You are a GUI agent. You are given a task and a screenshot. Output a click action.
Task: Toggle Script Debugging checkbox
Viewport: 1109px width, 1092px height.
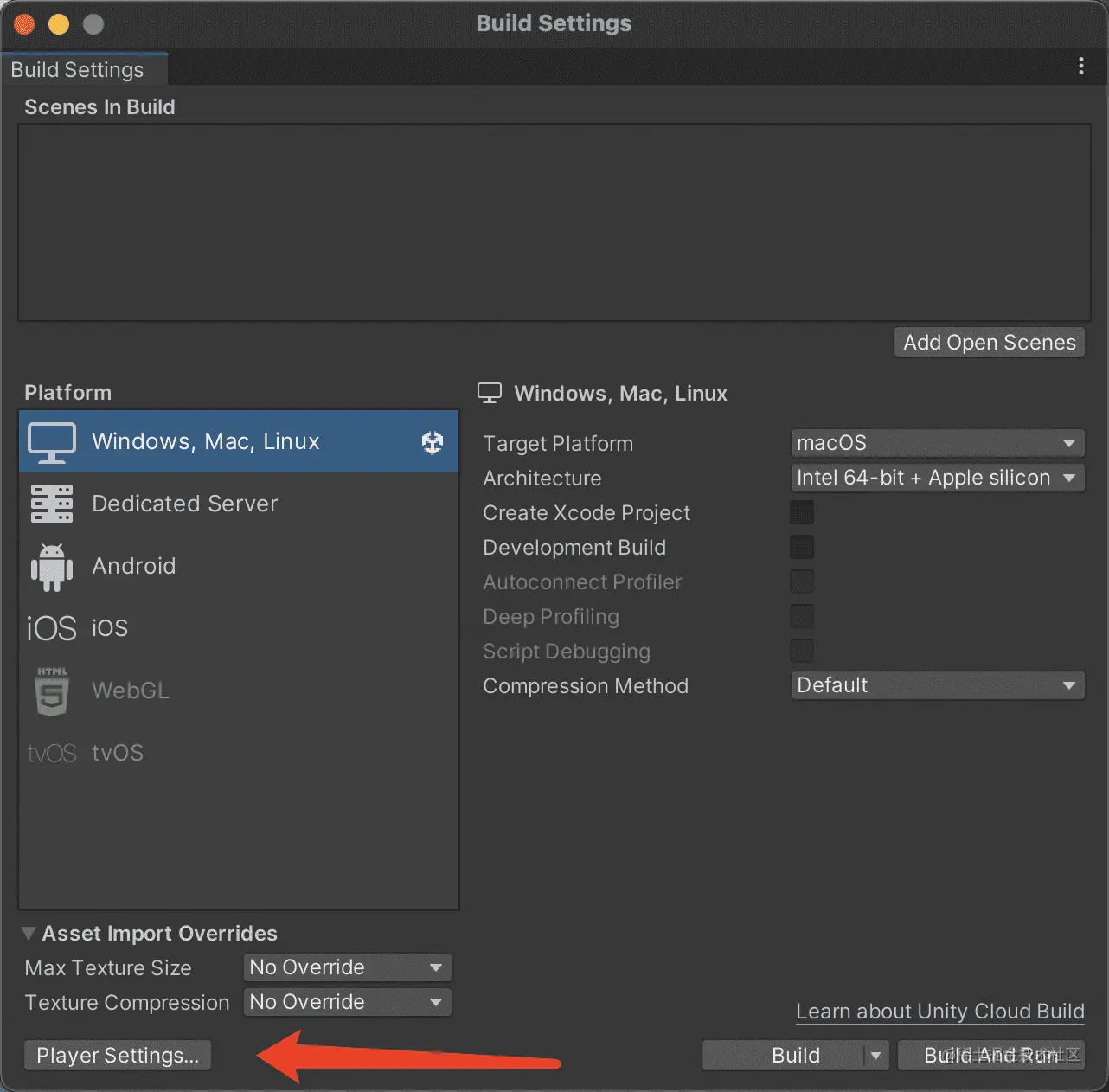pos(802,651)
